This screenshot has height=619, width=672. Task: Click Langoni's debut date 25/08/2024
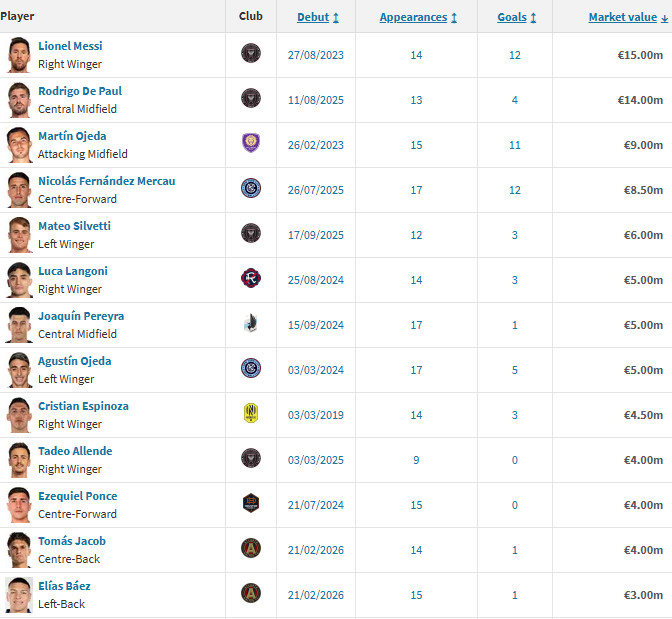point(316,280)
